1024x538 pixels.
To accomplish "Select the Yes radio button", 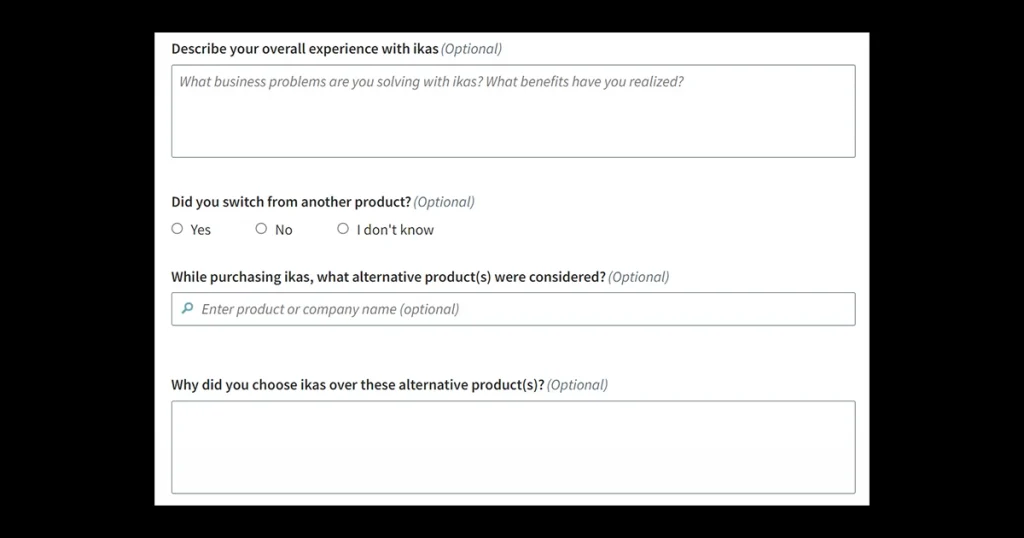I will pos(177,229).
